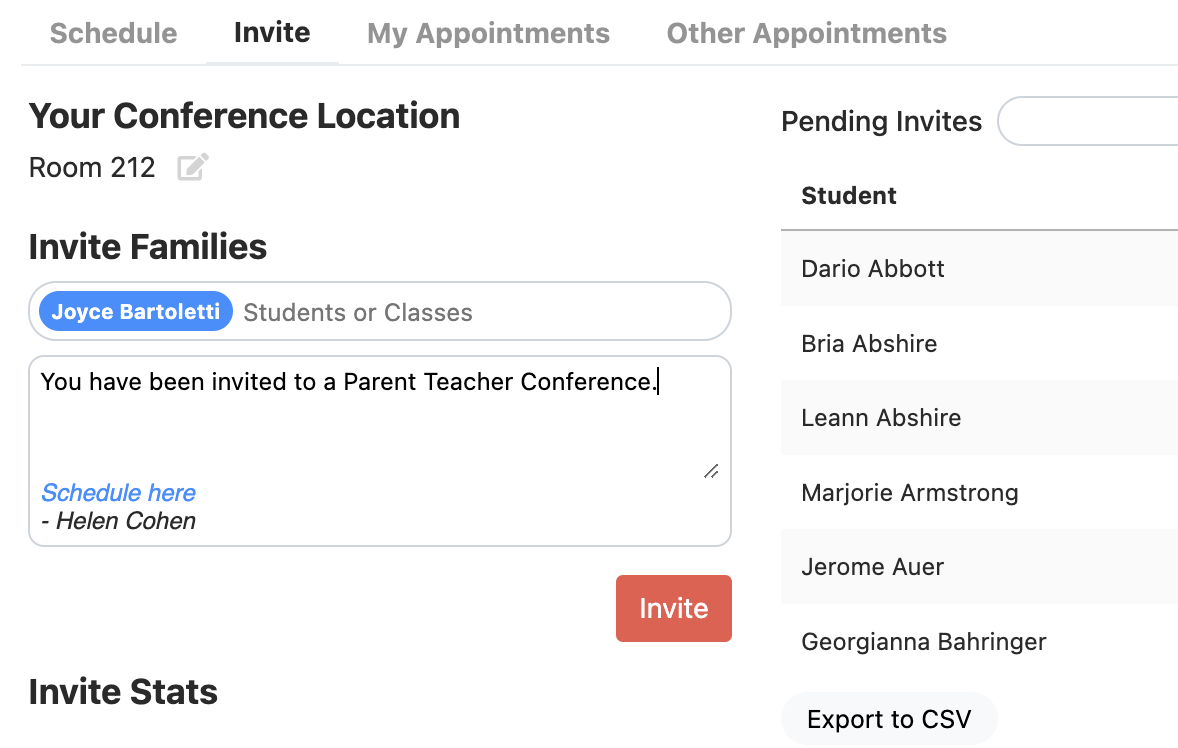This screenshot has width=1178, height=748.
Task: Click the Joyce Bartoletti recipient chip
Action: (x=134, y=311)
